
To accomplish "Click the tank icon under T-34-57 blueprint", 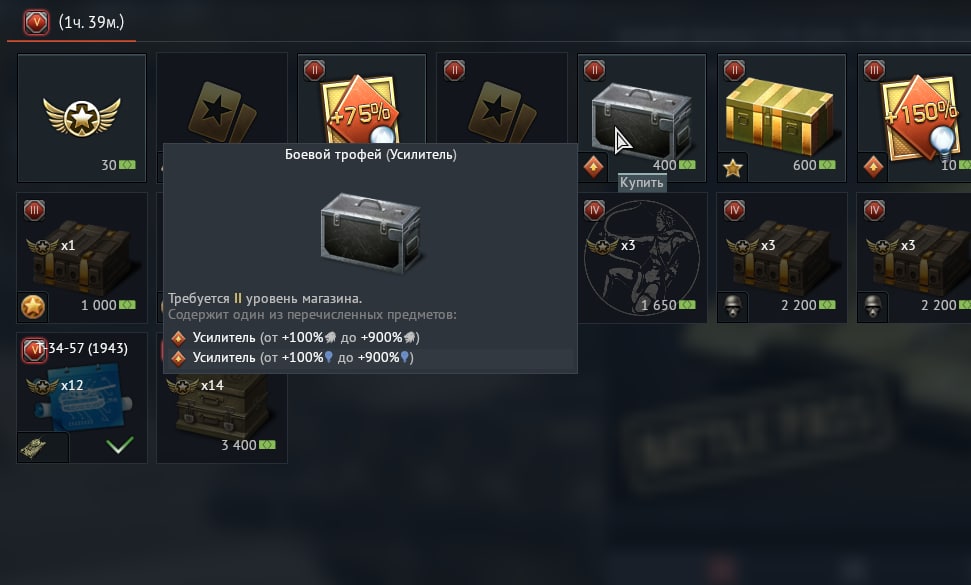I will 33,447.
